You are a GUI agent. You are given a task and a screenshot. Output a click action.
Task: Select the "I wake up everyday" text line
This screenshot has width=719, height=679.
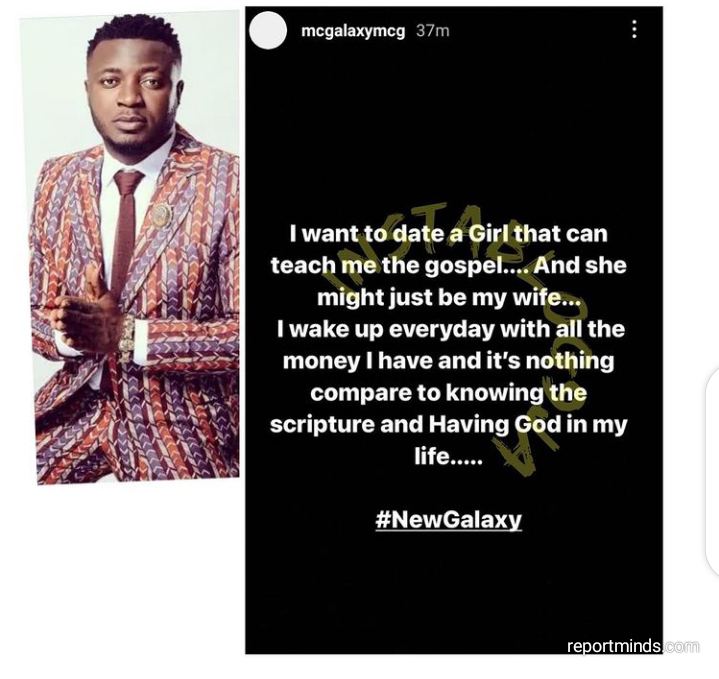point(450,330)
